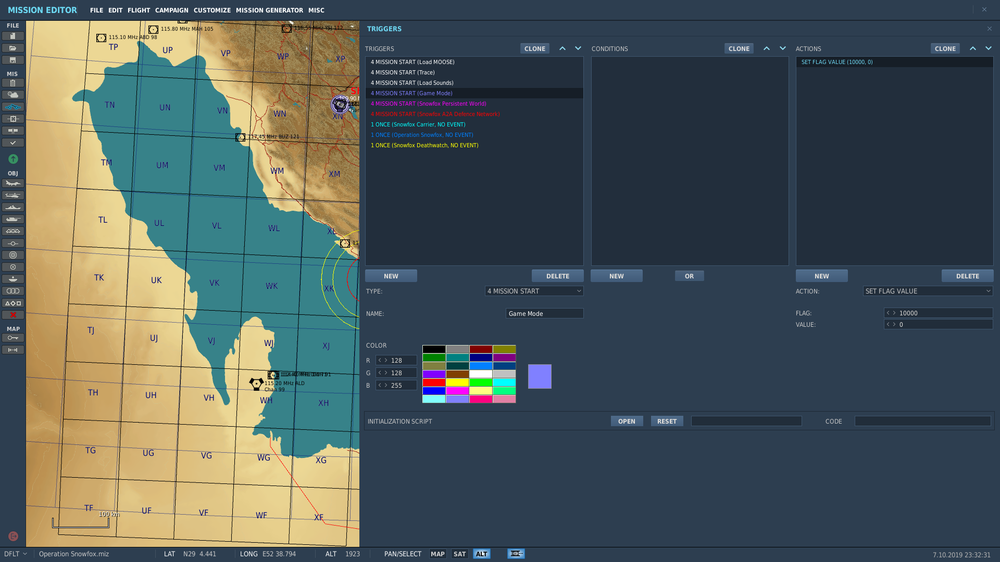Open the FLIGHT menu
1000x562 pixels.
[x=139, y=10]
